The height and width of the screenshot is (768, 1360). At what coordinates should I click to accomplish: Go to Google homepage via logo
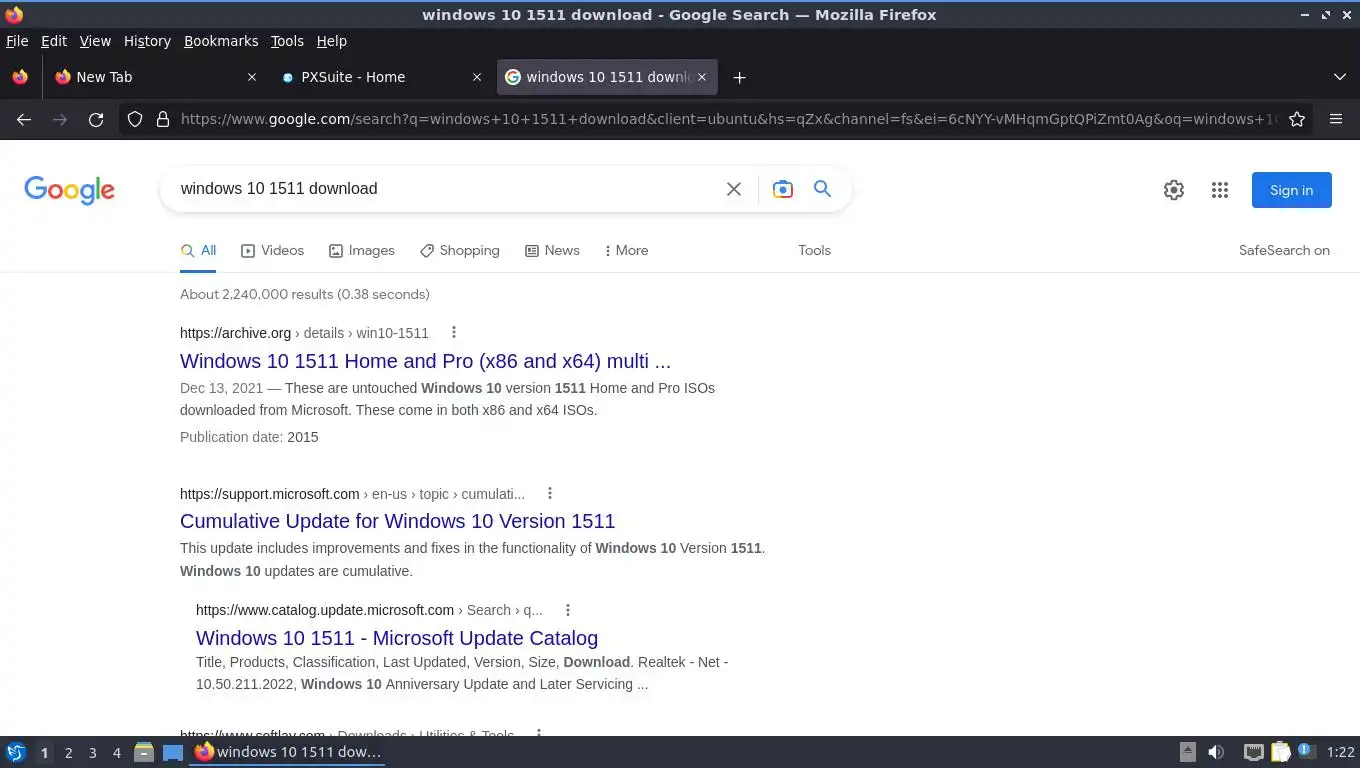pos(70,190)
